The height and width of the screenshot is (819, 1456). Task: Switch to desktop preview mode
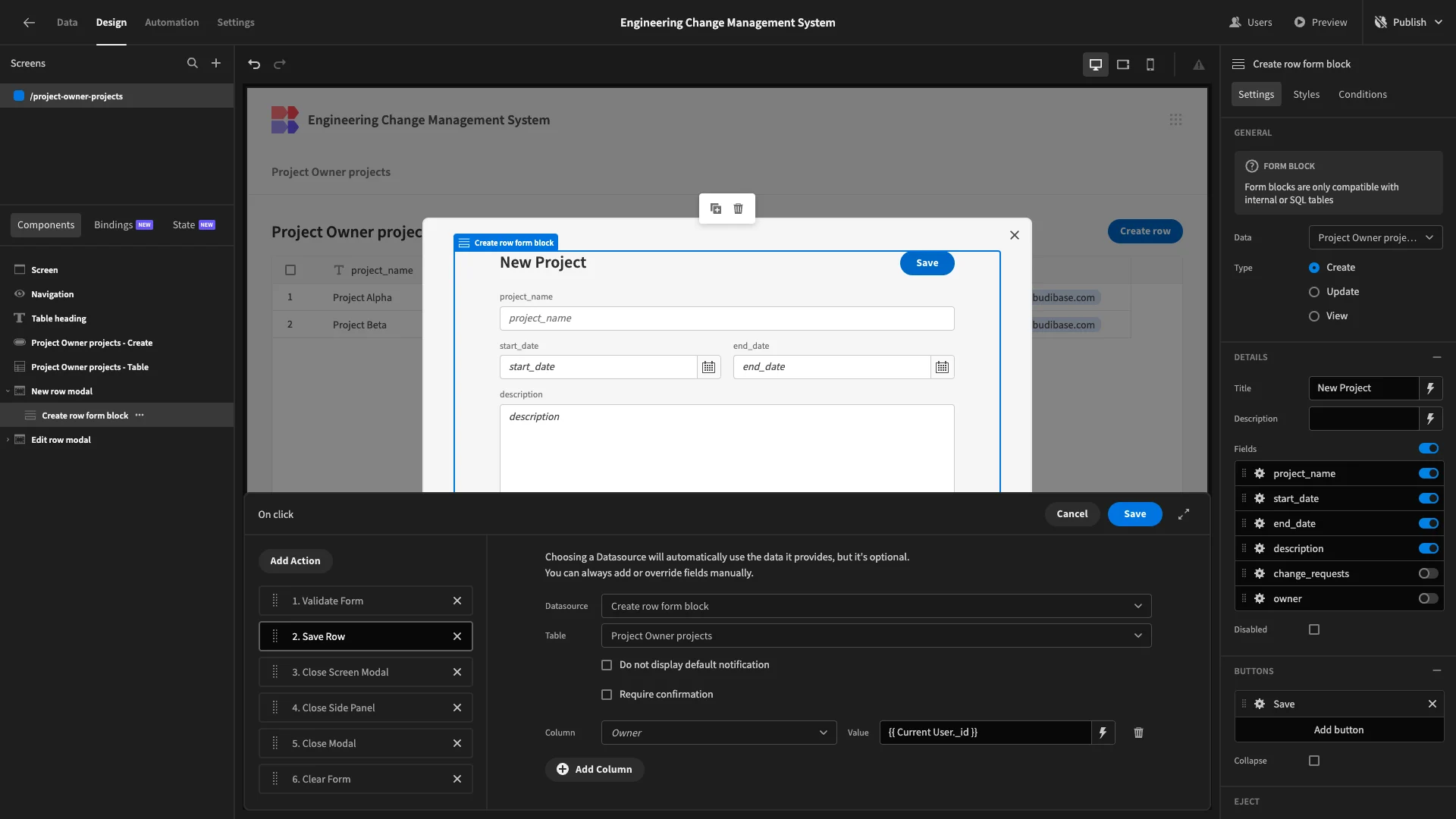coord(1096,64)
